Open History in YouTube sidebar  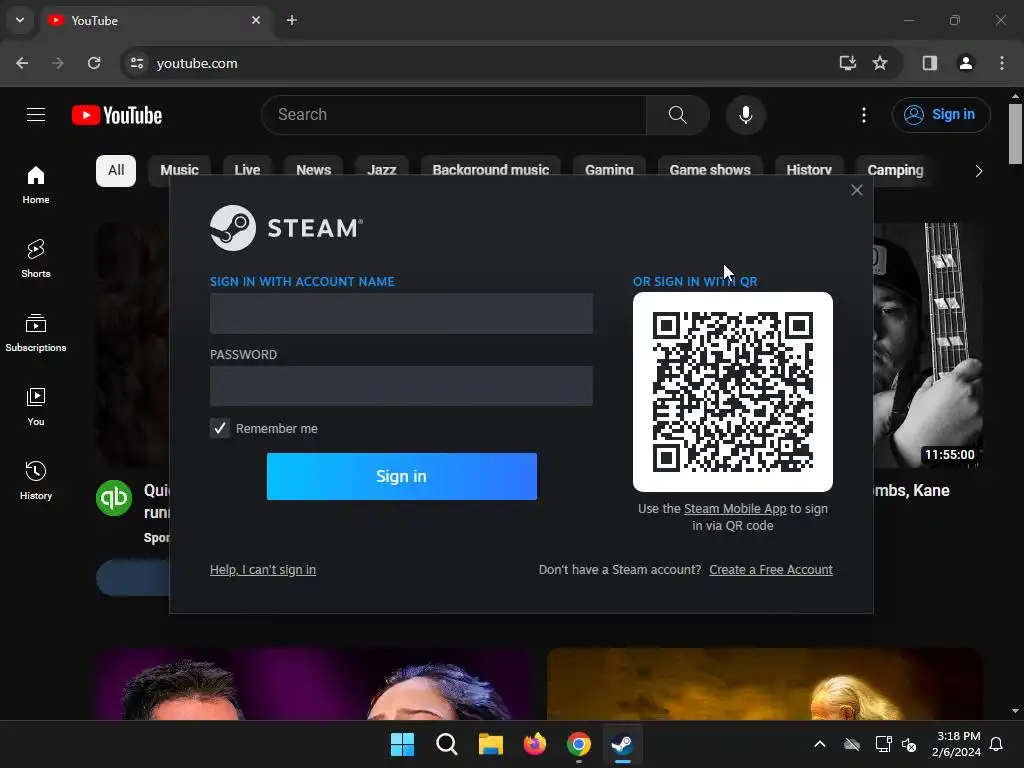coord(36,480)
